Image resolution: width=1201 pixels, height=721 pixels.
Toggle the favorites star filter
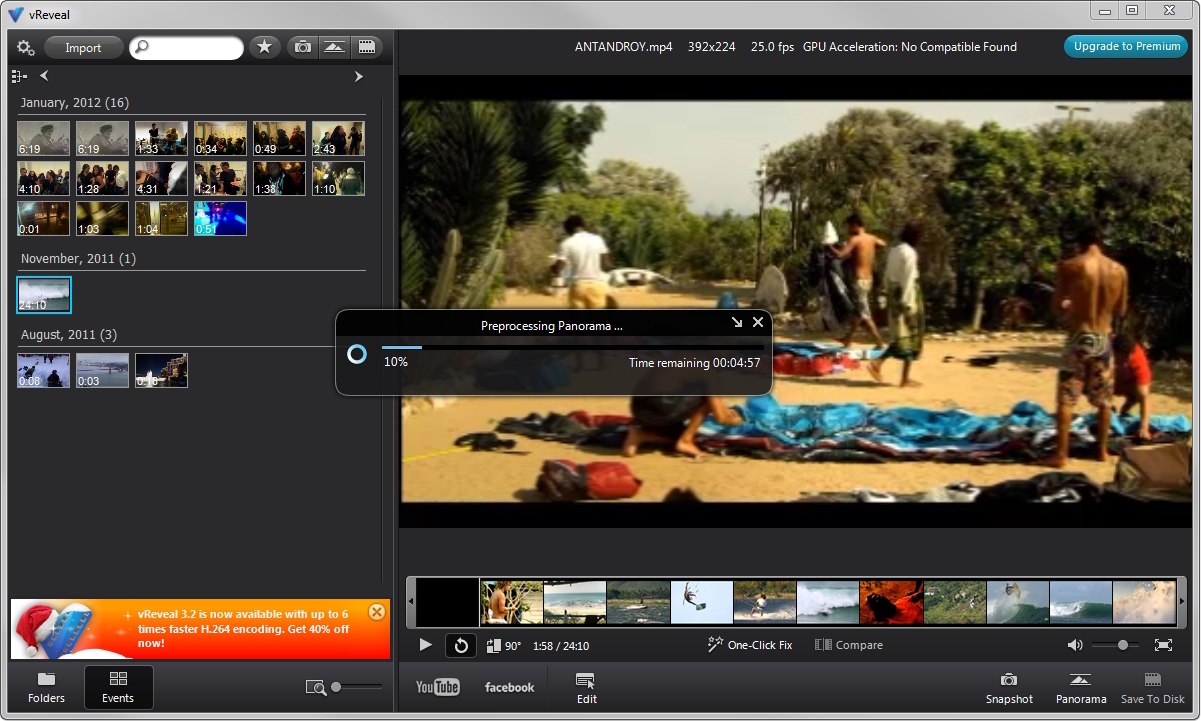click(265, 47)
